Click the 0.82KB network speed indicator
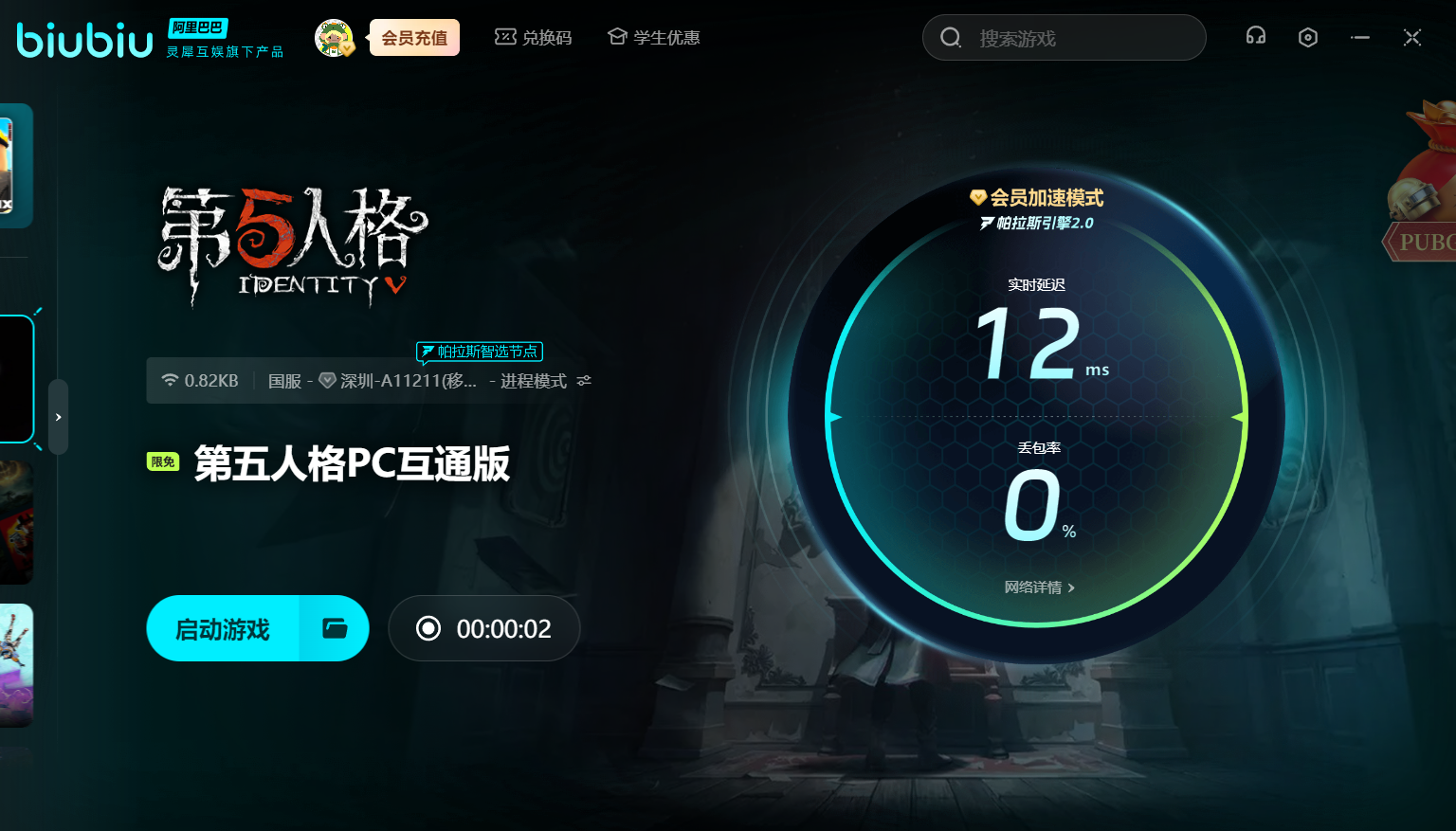 pos(200,381)
